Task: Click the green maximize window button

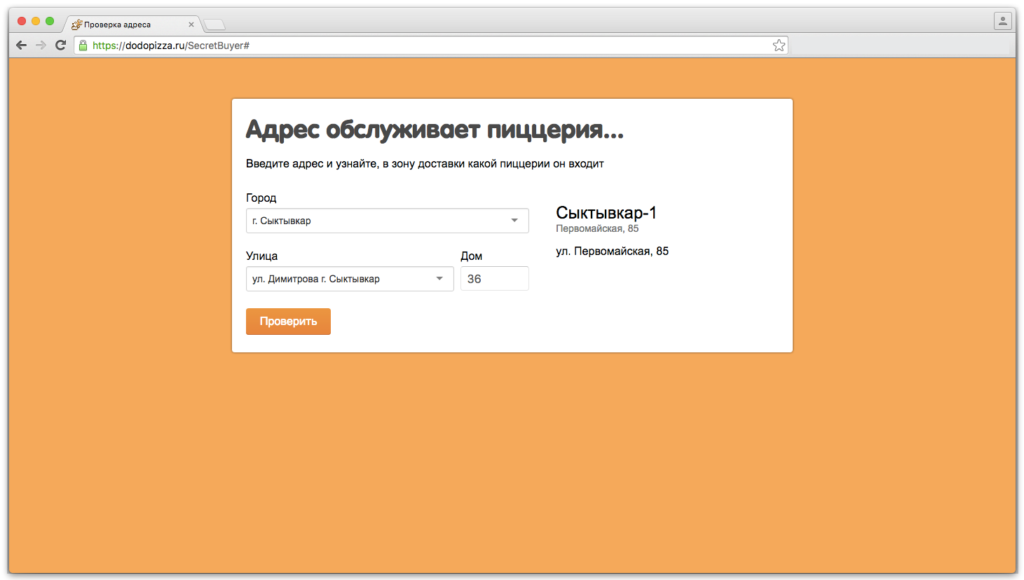Action: [x=50, y=21]
